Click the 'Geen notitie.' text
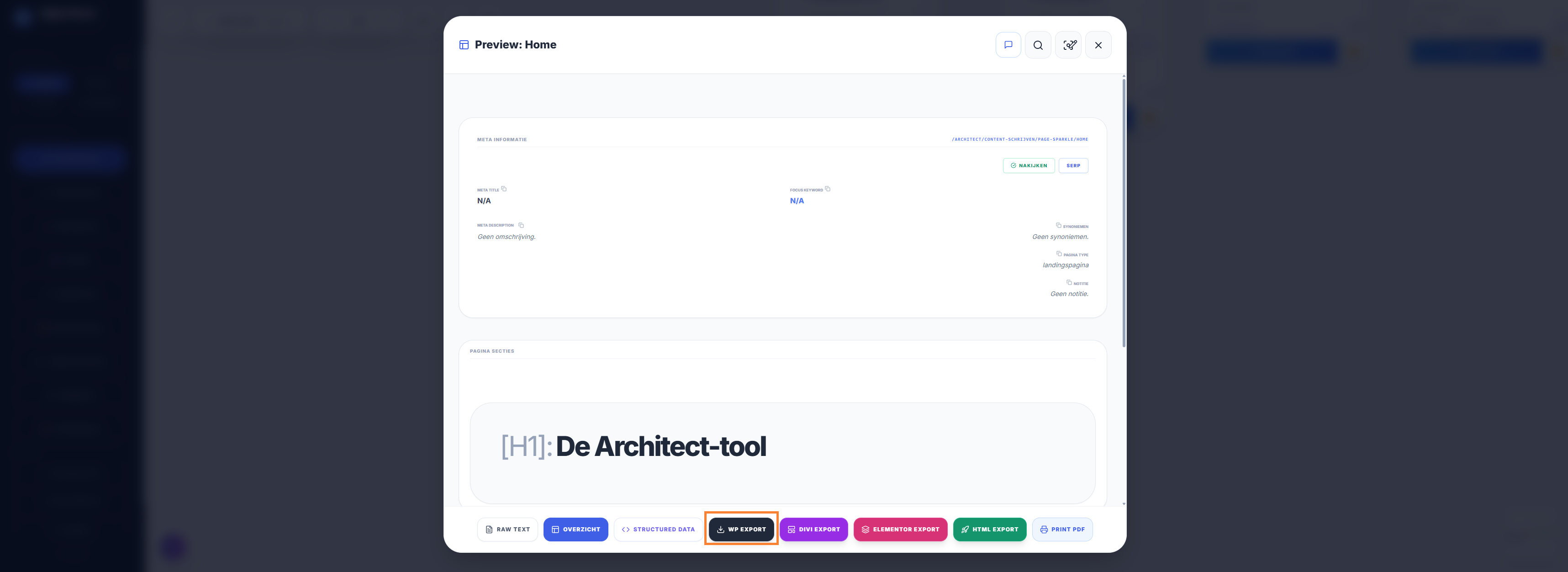1568x572 pixels. 1069,294
